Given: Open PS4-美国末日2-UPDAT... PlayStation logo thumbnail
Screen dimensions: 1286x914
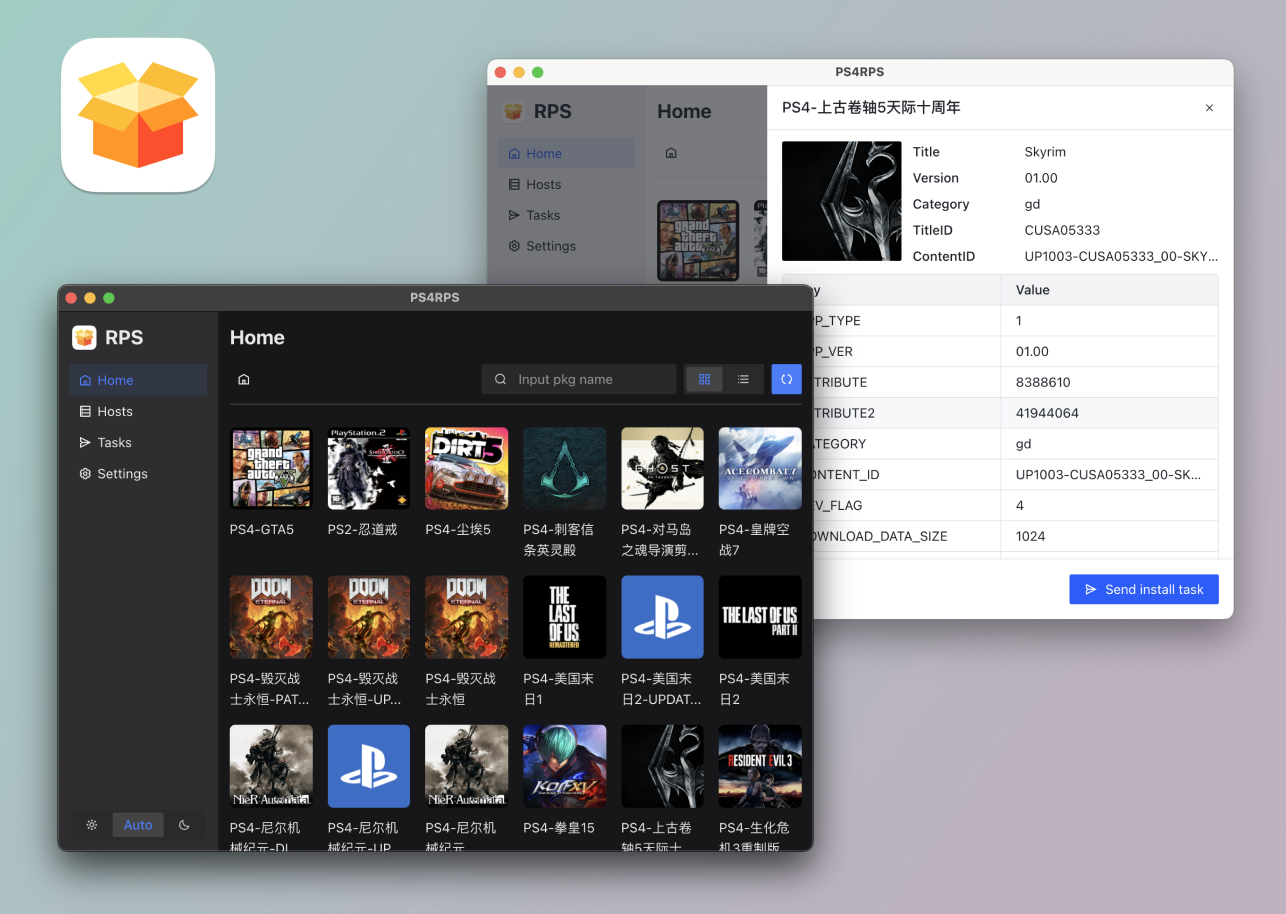Looking at the screenshot, I should [662, 617].
